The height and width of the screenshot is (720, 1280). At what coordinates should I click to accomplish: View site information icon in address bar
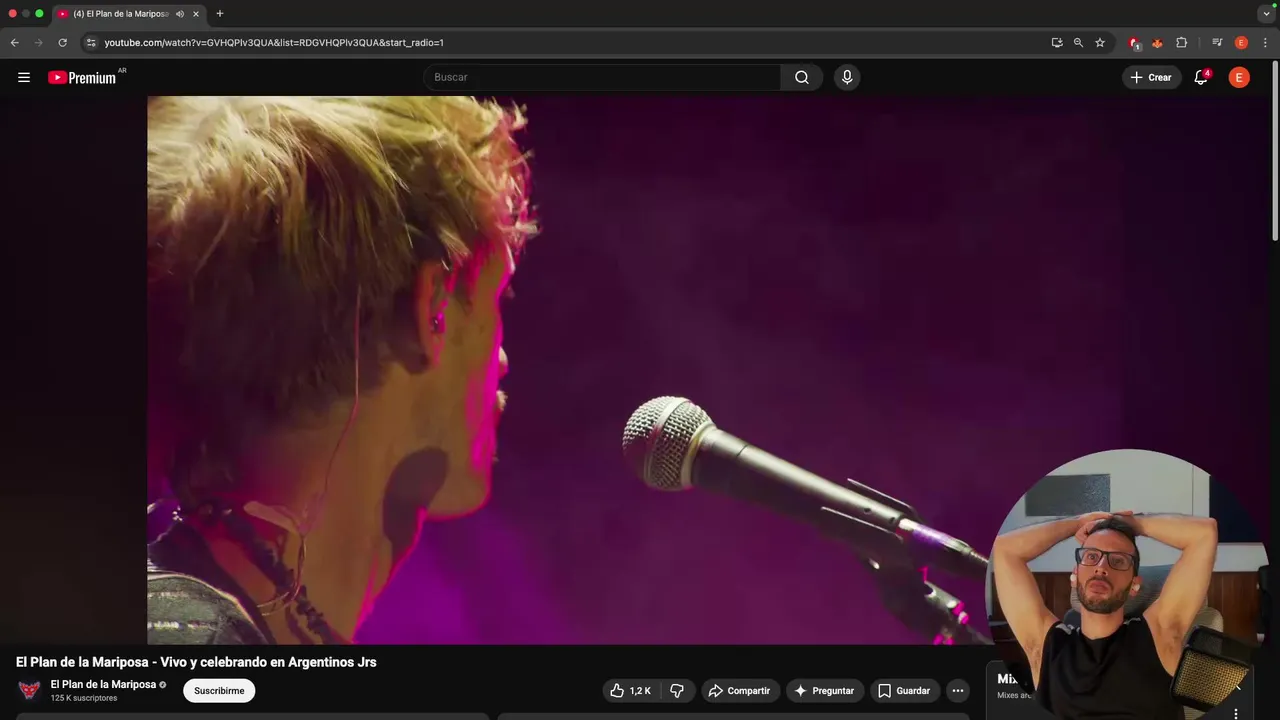point(91,43)
